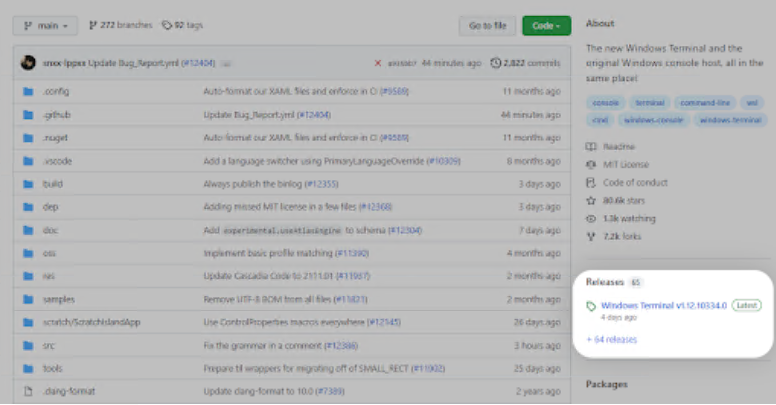
Task: Click the failed check X status icon
Action: [x=377, y=63]
